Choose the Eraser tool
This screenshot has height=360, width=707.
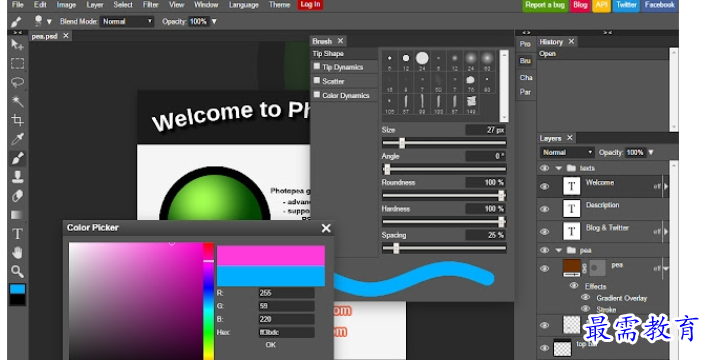click(x=18, y=196)
